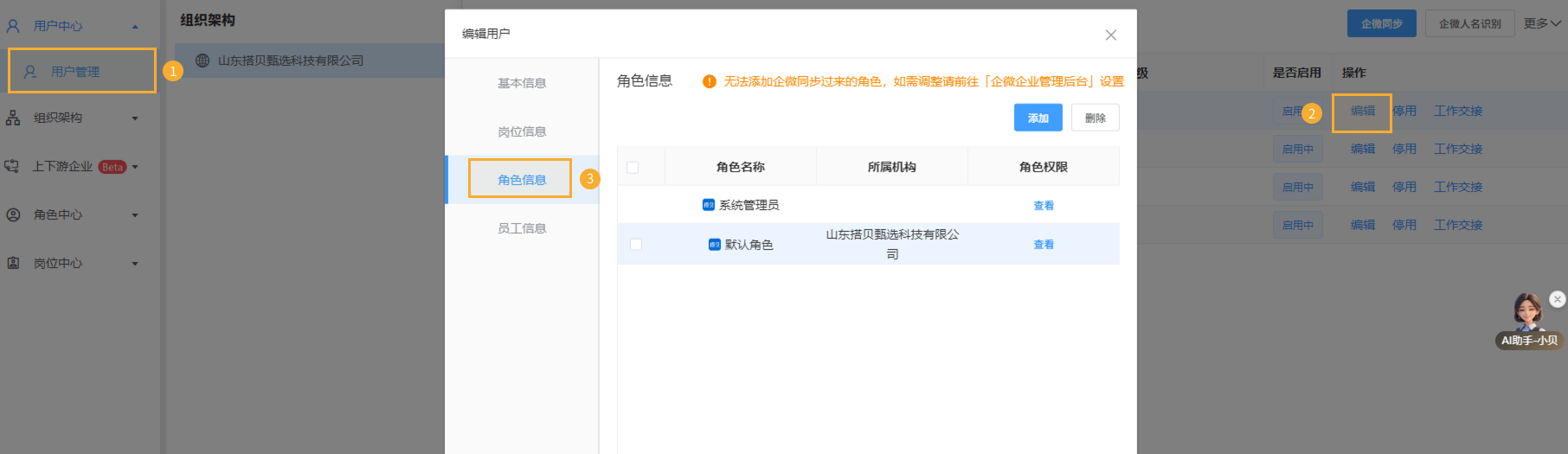Screen dimensions: 1568x454
Task: Click the 岗位中心 badge icon
Action: [13, 263]
